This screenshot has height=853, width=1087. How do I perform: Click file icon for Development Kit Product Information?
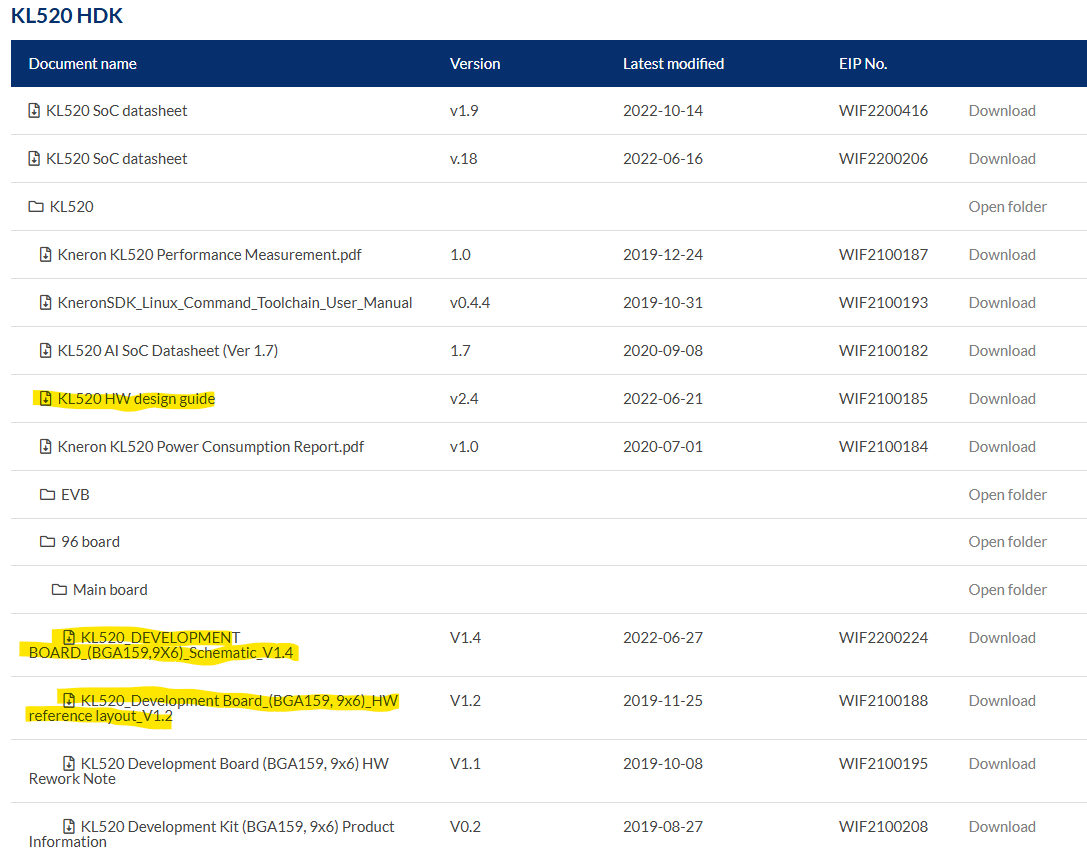pyautogui.click(x=69, y=827)
